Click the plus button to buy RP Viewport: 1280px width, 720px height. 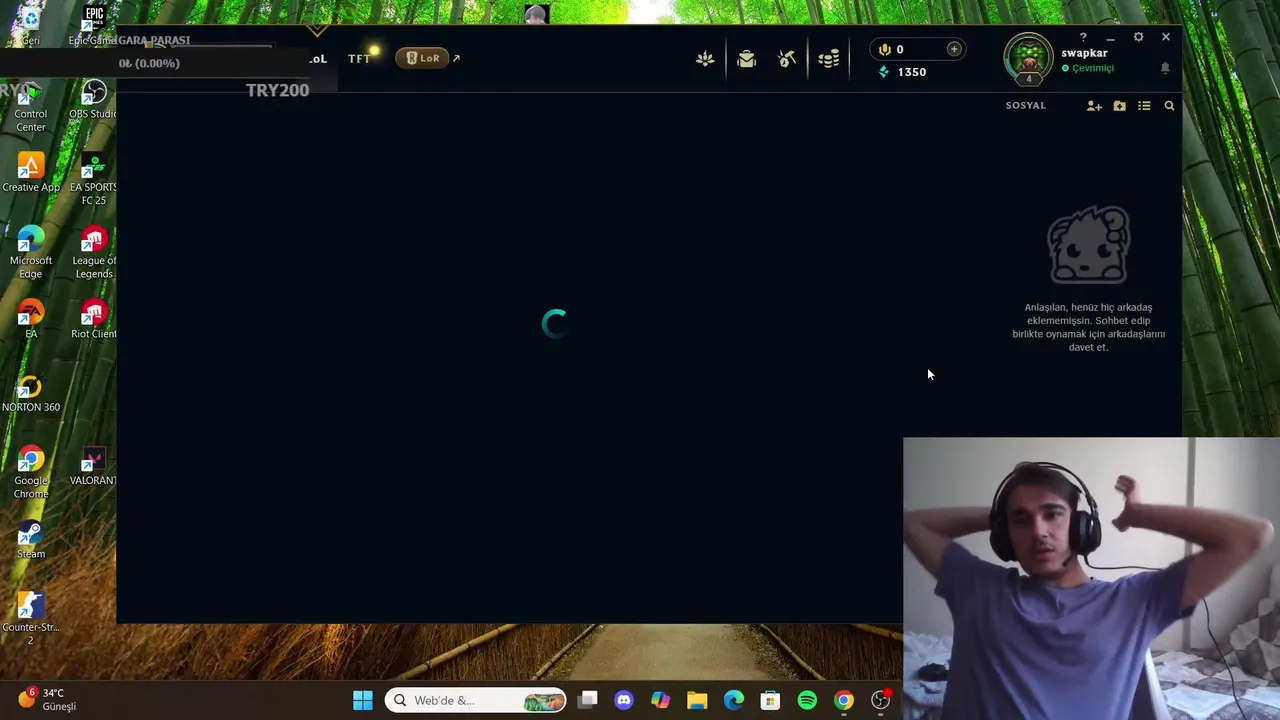point(954,49)
